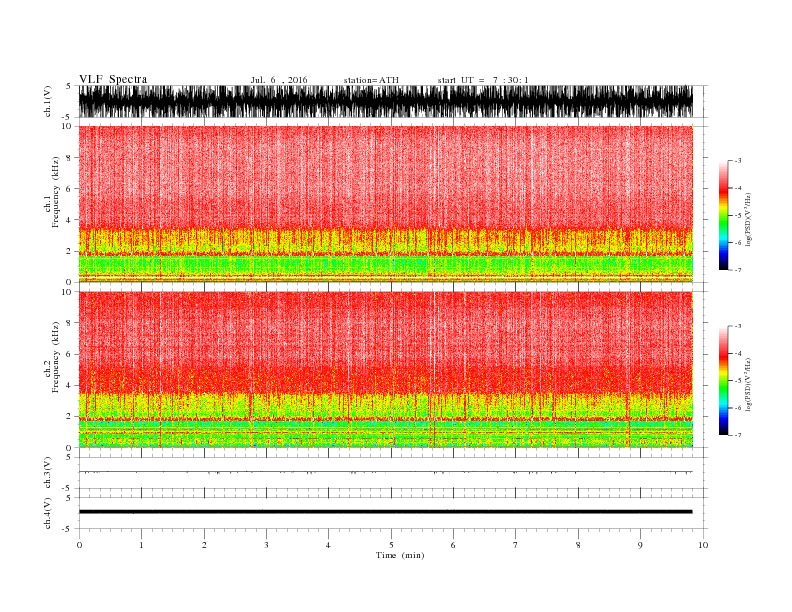
Task: Click the time axis tick label "8"
Action: click(578, 545)
